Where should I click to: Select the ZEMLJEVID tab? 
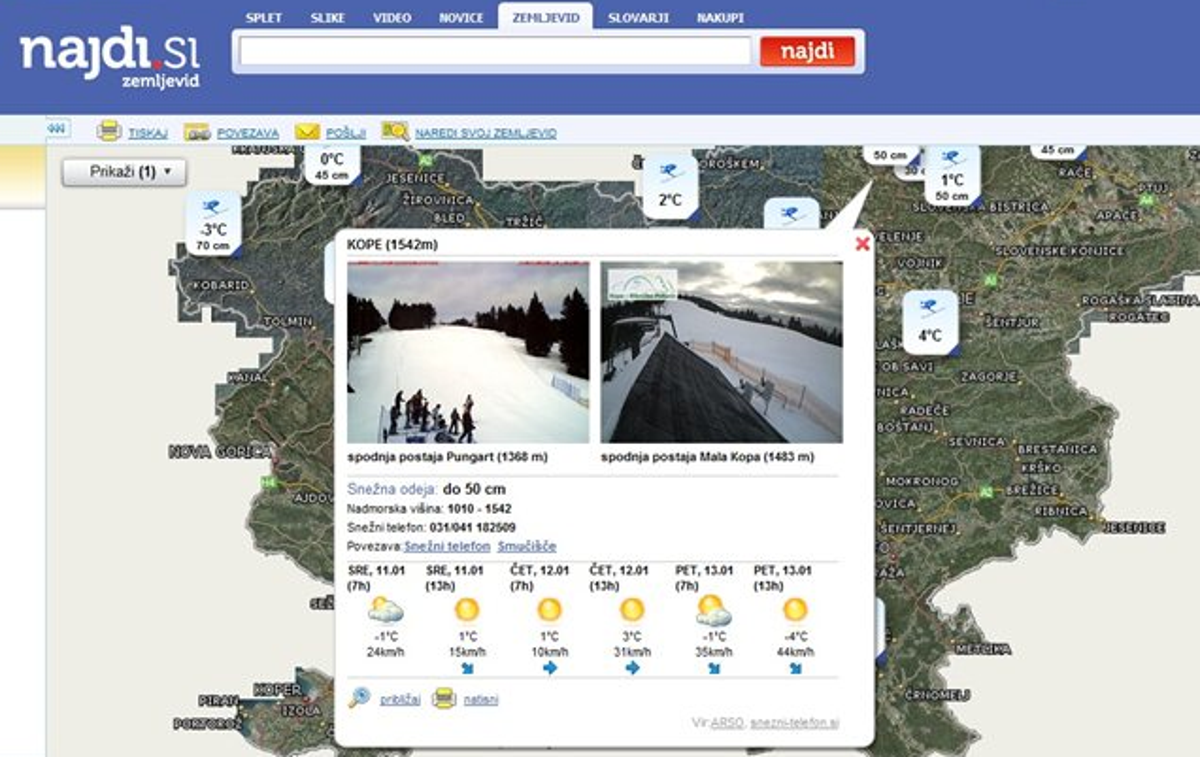tap(545, 18)
